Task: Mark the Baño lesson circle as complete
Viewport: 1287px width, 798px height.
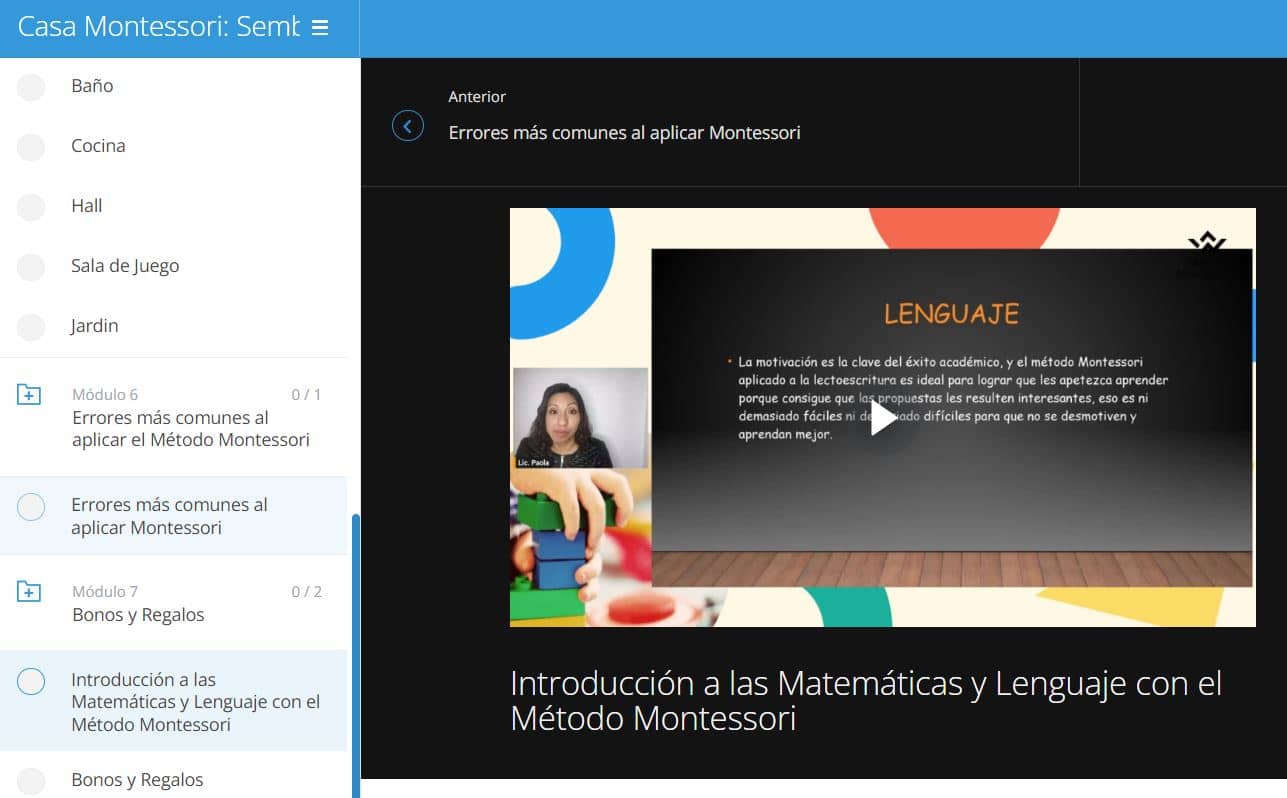Action: [32, 87]
